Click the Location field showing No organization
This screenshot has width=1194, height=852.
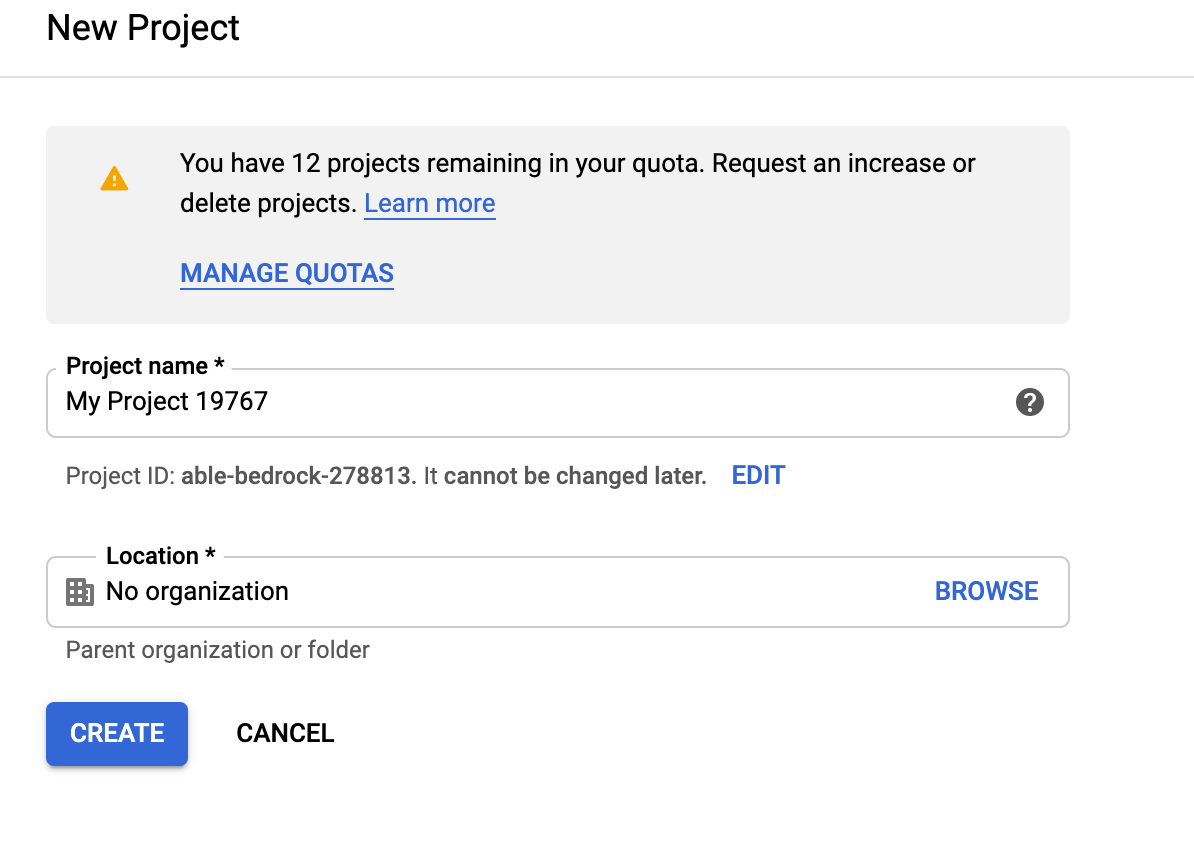[500, 592]
